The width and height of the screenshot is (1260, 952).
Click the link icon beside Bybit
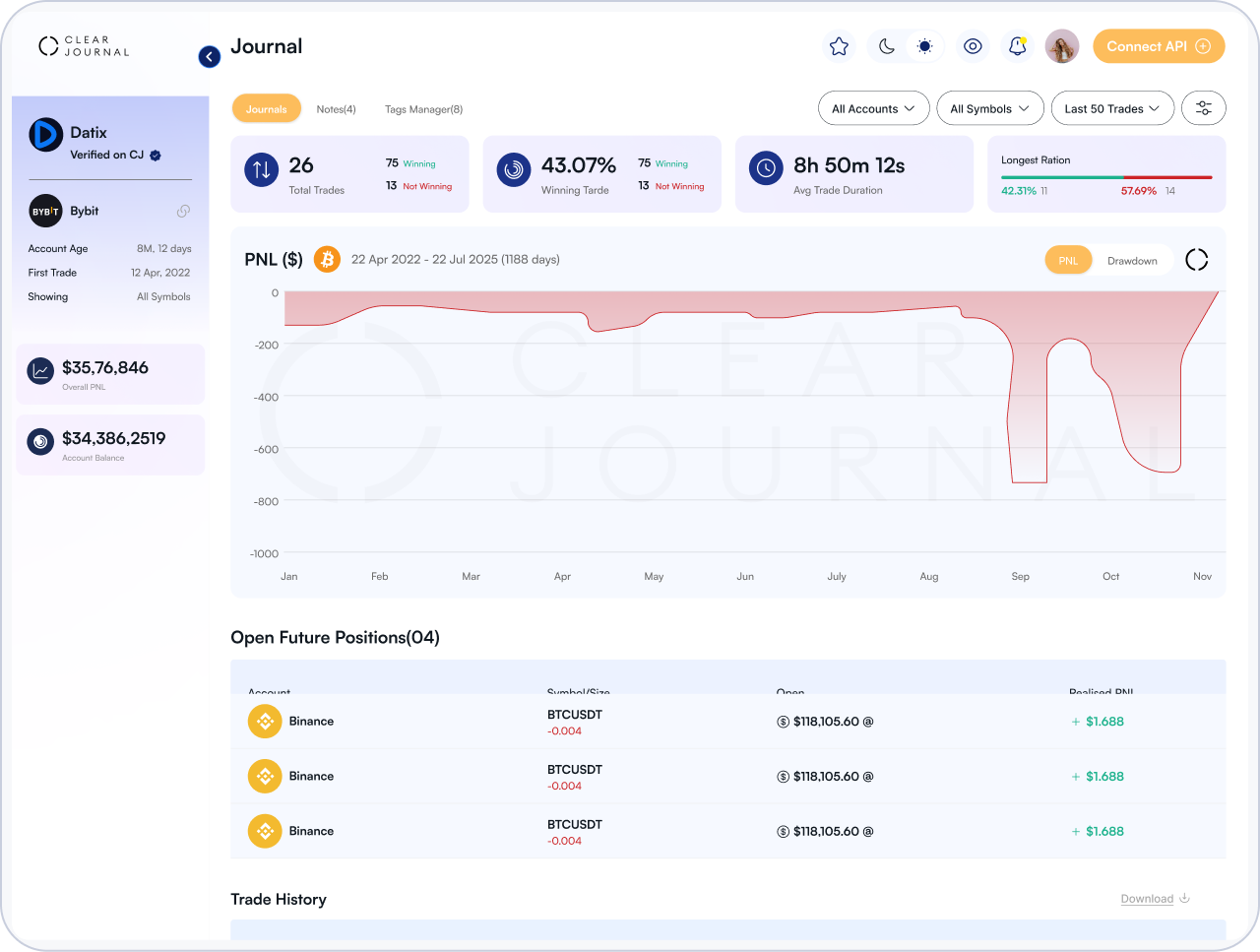(183, 212)
